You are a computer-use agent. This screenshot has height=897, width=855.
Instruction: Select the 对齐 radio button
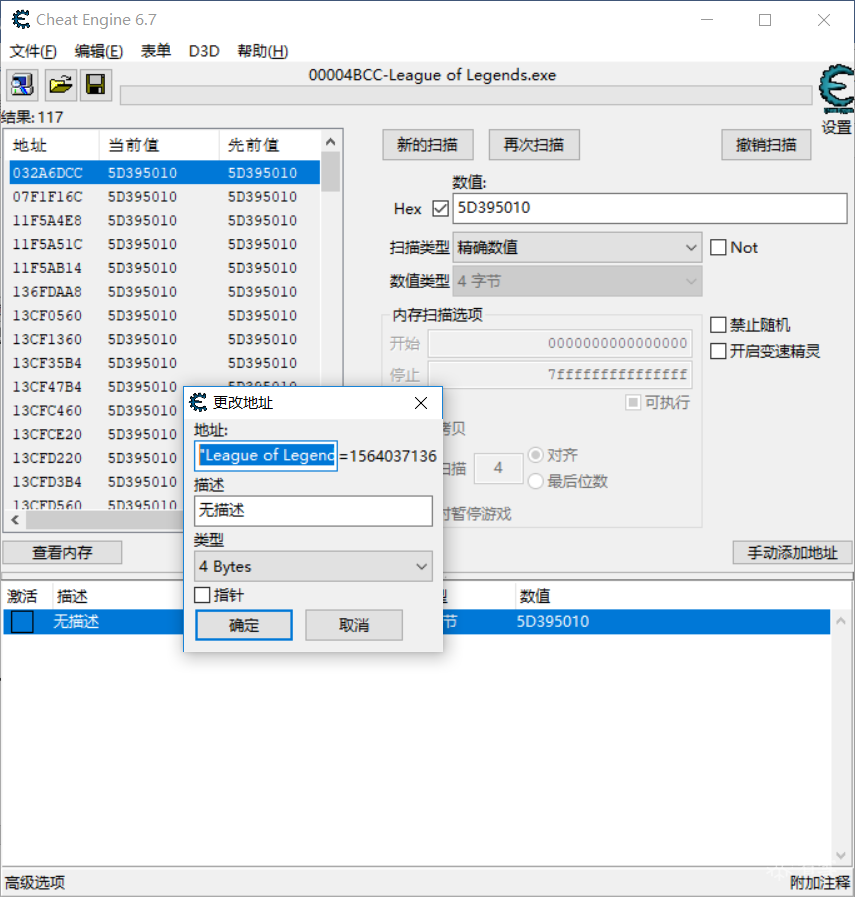535,455
